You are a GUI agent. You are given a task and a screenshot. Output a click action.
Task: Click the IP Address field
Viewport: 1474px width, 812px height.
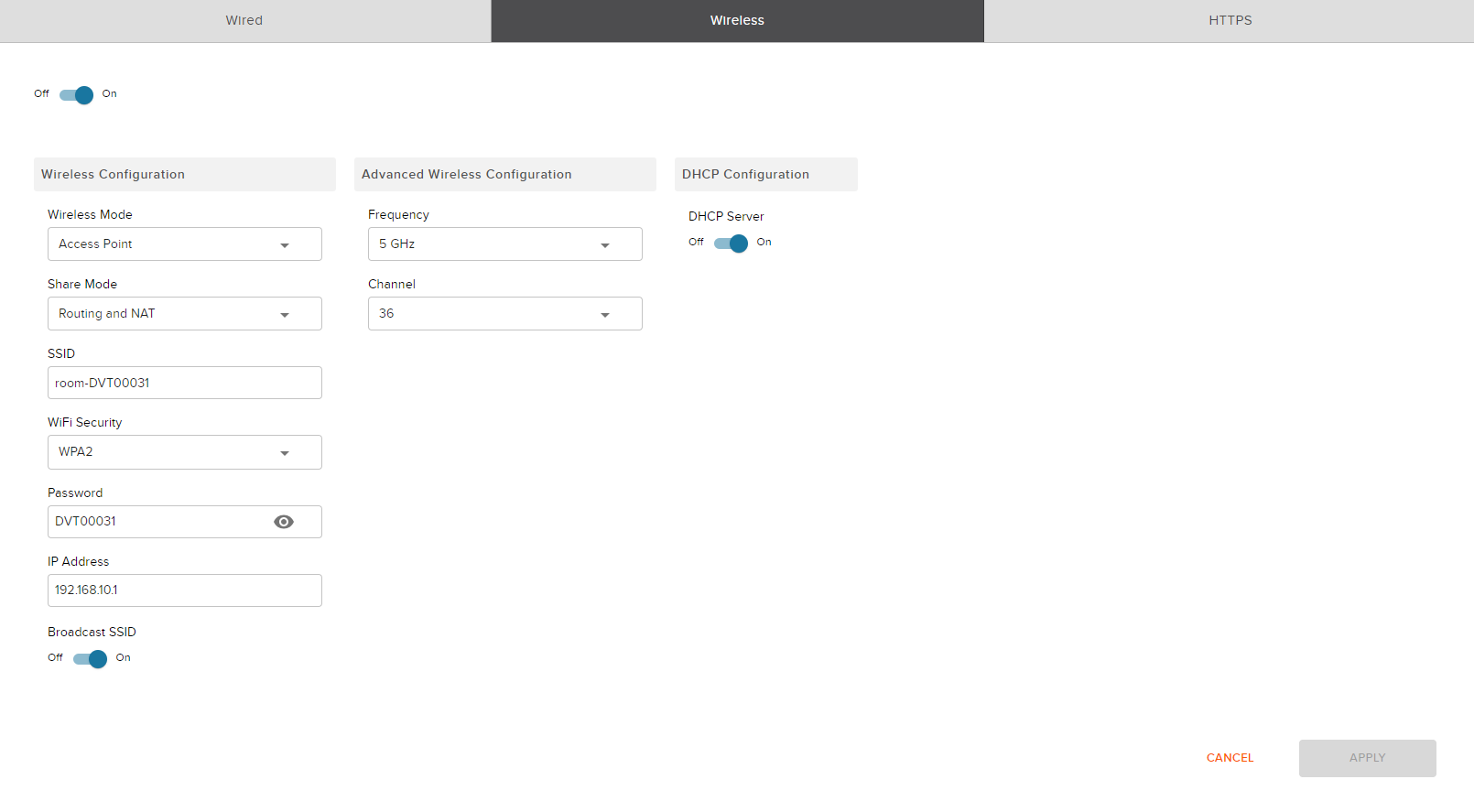[x=184, y=590]
